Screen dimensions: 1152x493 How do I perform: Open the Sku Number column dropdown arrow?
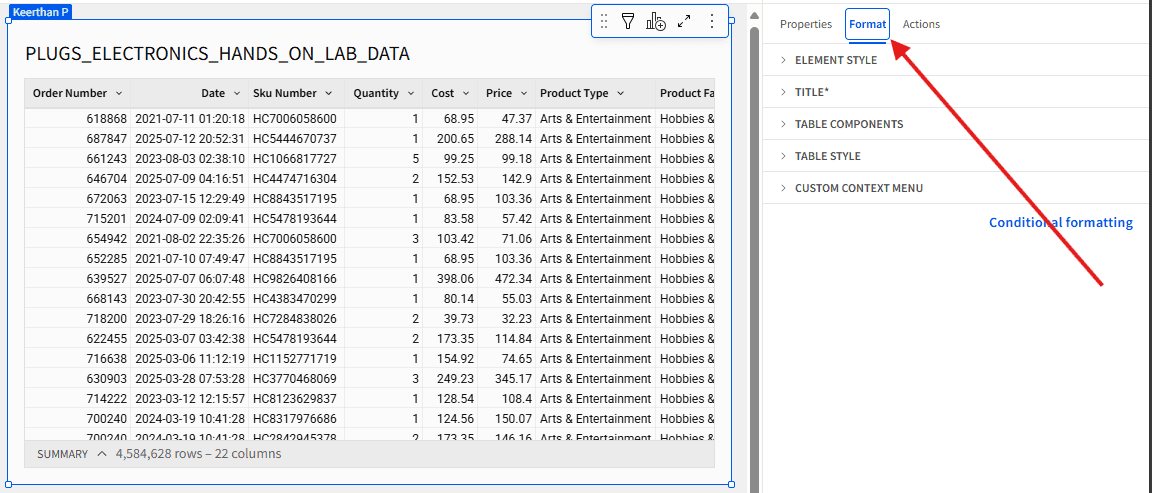point(328,93)
